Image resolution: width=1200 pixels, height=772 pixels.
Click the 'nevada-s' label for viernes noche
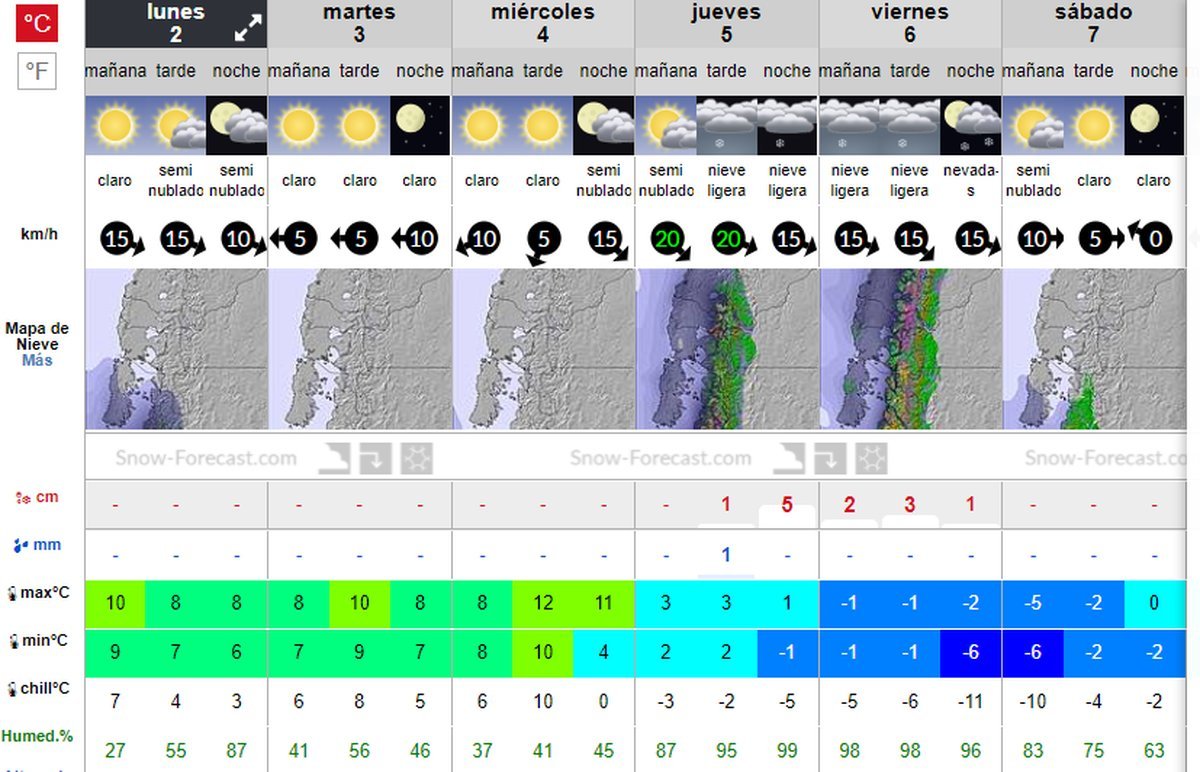tap(971, 180)
